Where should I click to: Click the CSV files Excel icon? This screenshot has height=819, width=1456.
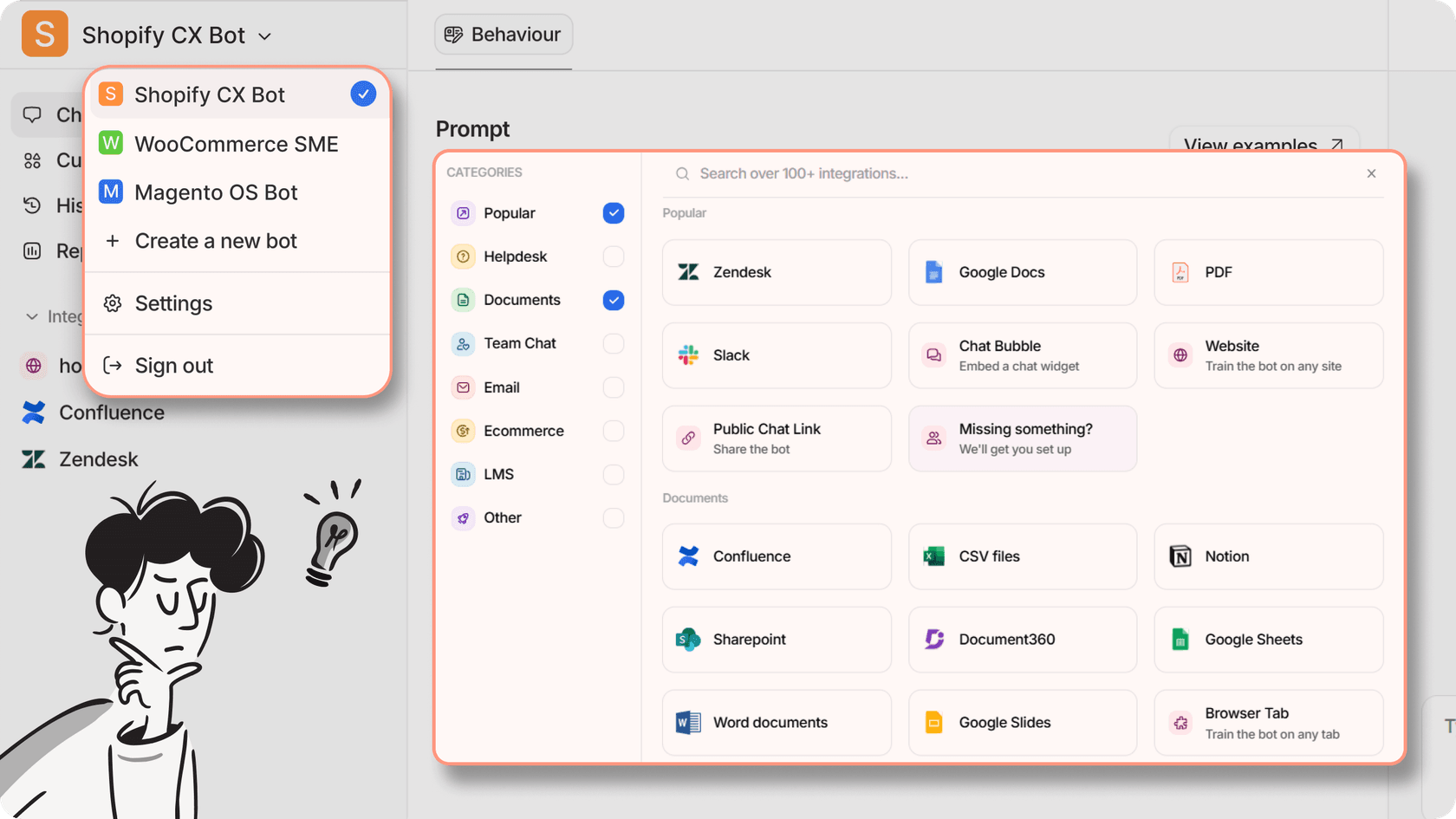pyautogui.click(x=934, y=556)
